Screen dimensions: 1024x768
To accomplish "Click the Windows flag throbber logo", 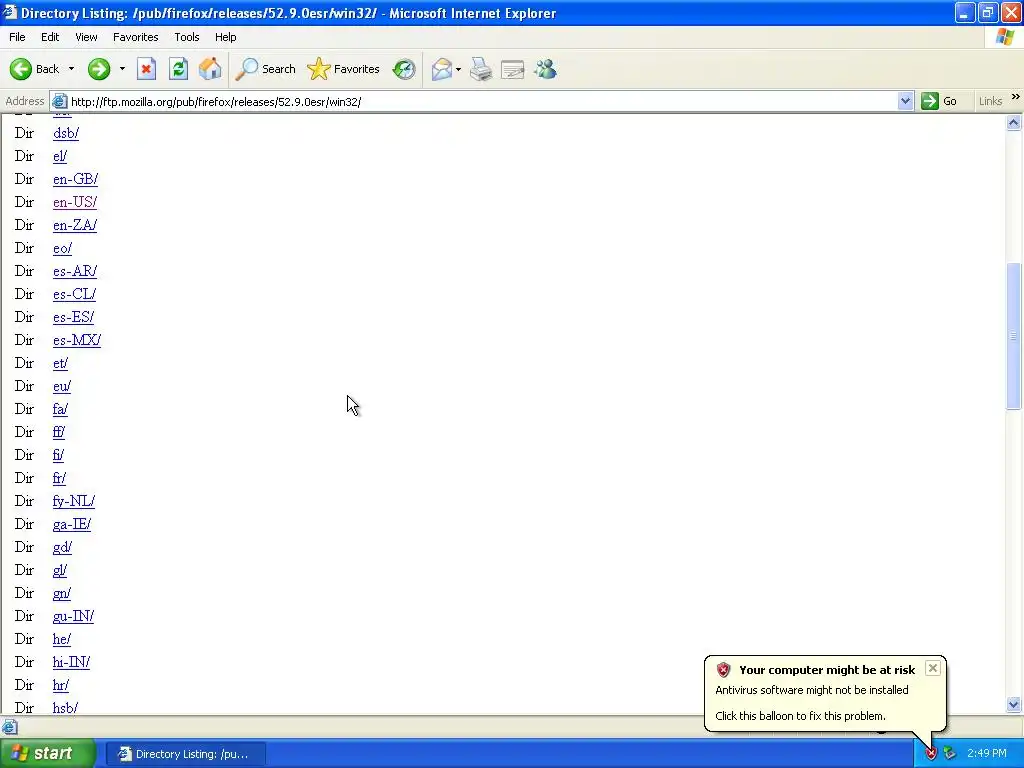I will point(1005,37).
